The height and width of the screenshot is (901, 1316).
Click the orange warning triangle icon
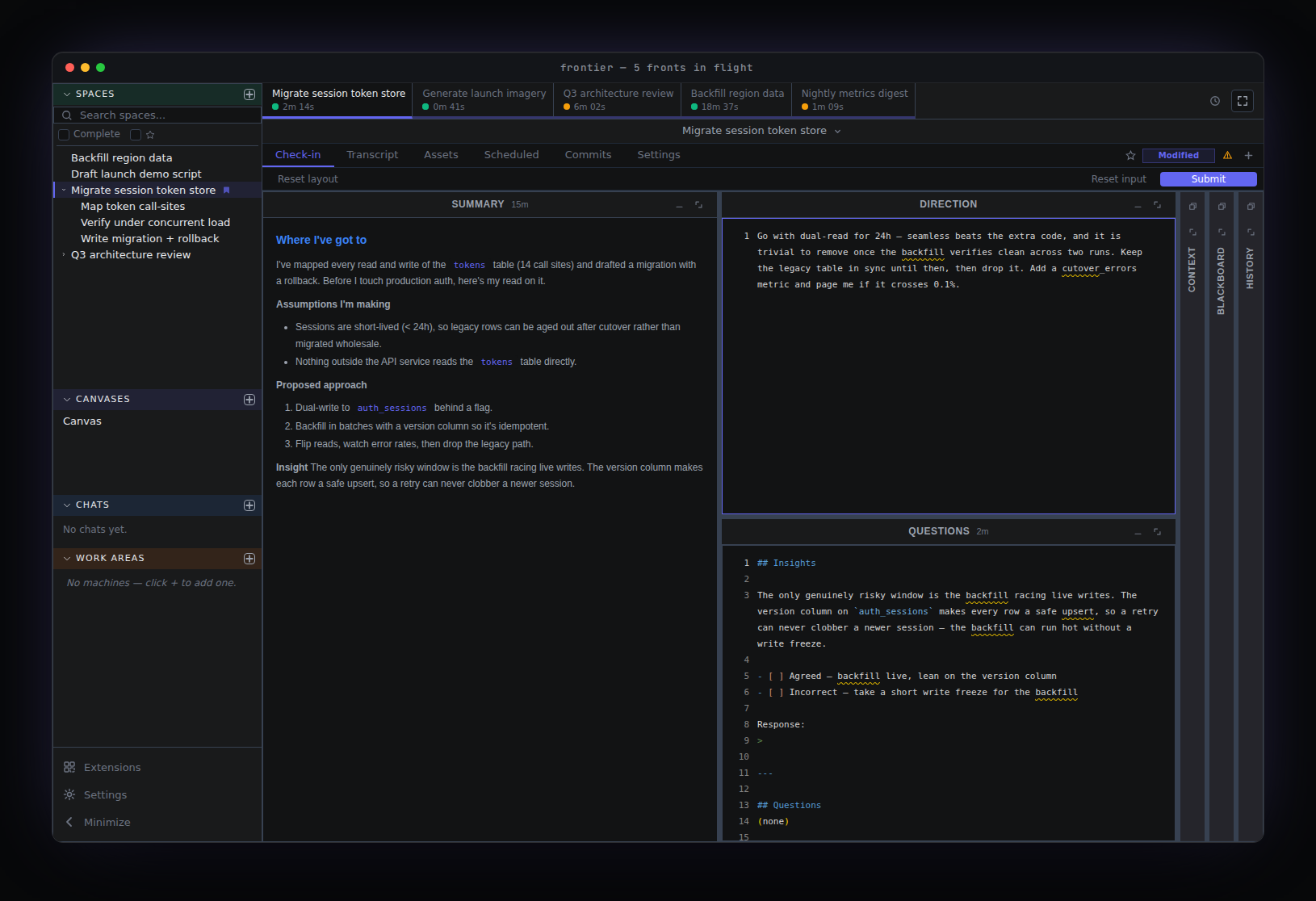1227,155
